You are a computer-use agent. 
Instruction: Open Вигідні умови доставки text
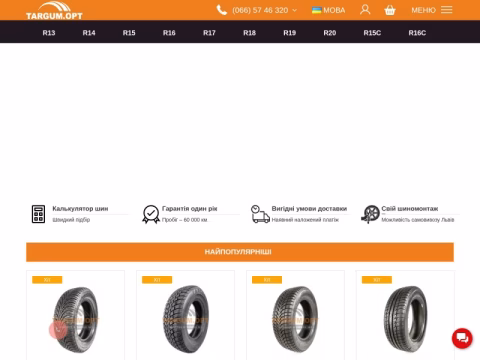coord(309,209)
